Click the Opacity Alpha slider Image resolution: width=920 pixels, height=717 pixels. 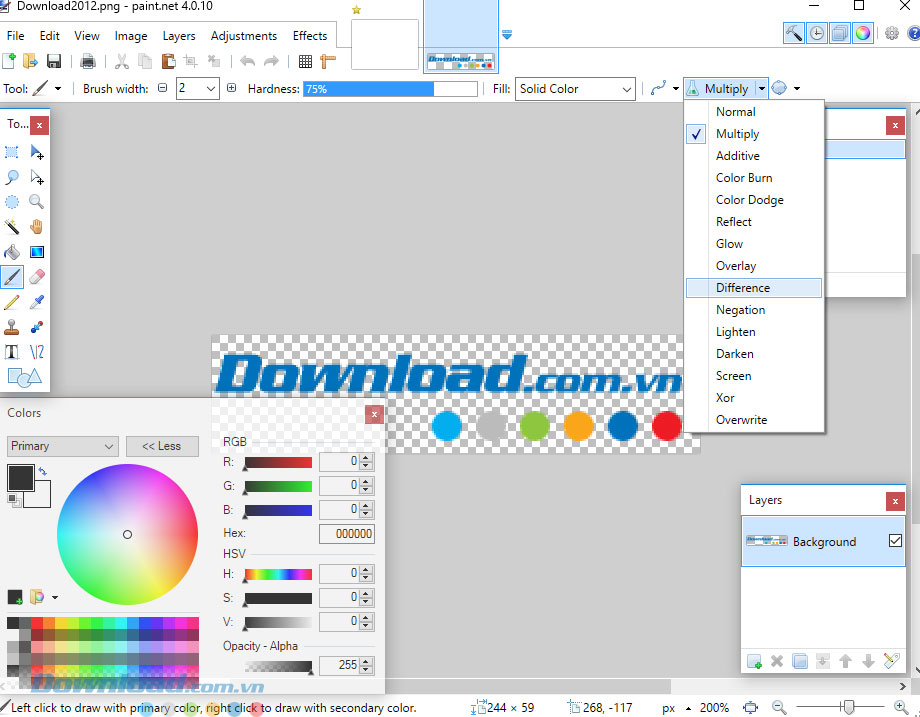point(279,667)
